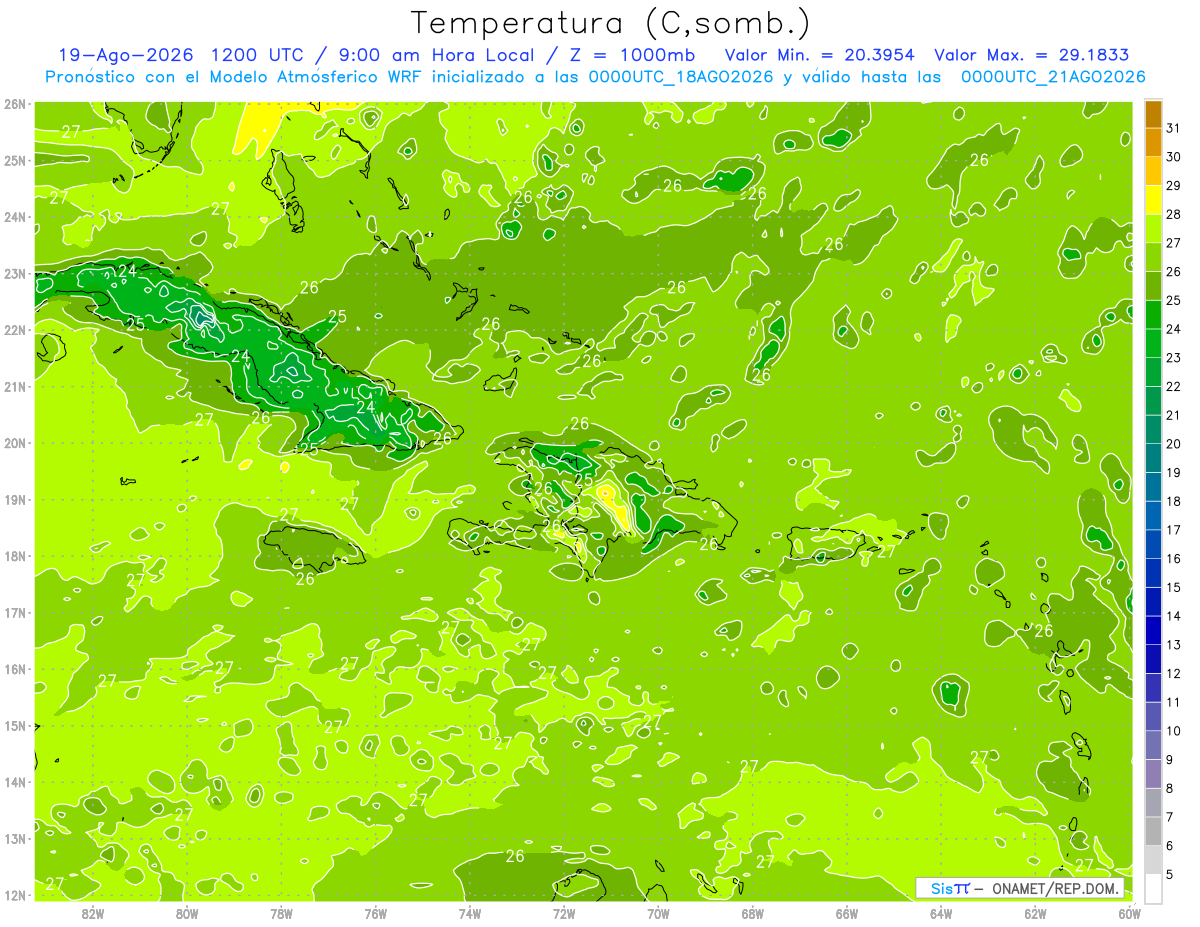Click the "76W" longitude axis label

click(x=375, y=913)
